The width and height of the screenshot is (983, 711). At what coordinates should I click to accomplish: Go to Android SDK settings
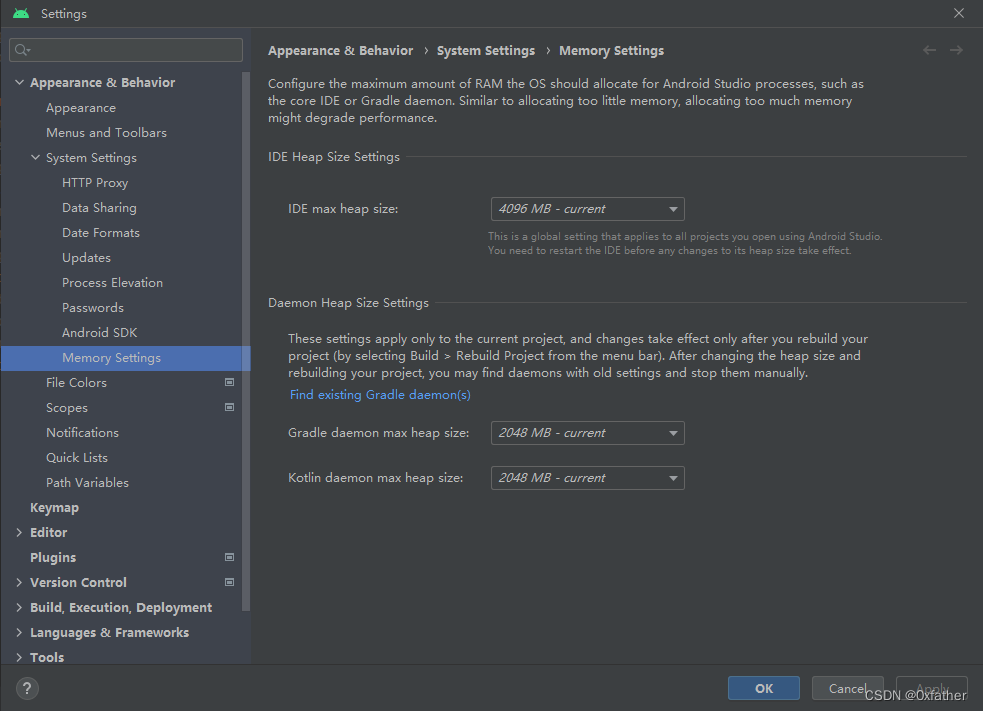point(100,332)
